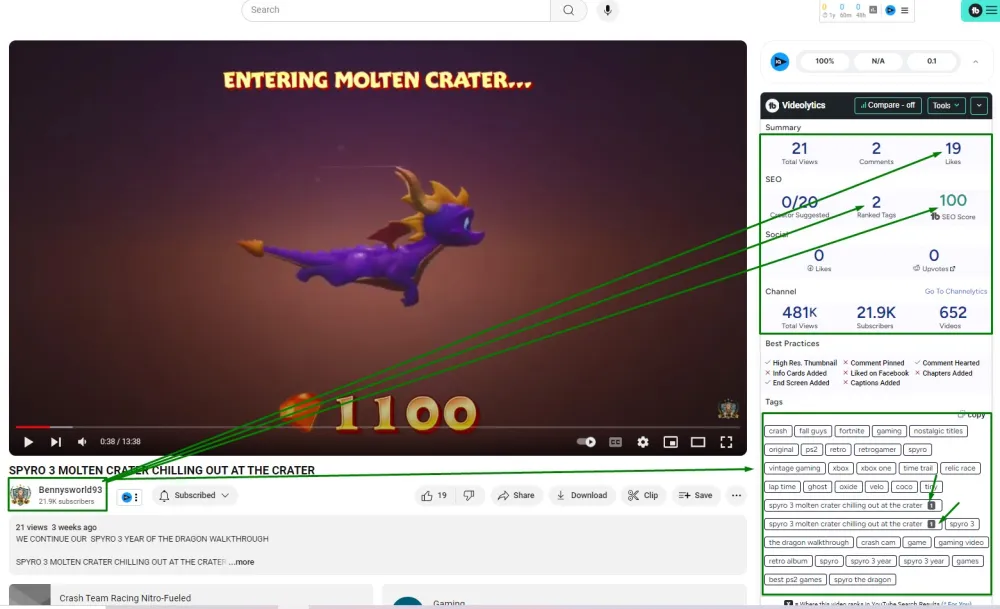Open Crash Team Racing Nitro-Fueled game card
This screenshot has width=1000, height=609.
point(191,596)
